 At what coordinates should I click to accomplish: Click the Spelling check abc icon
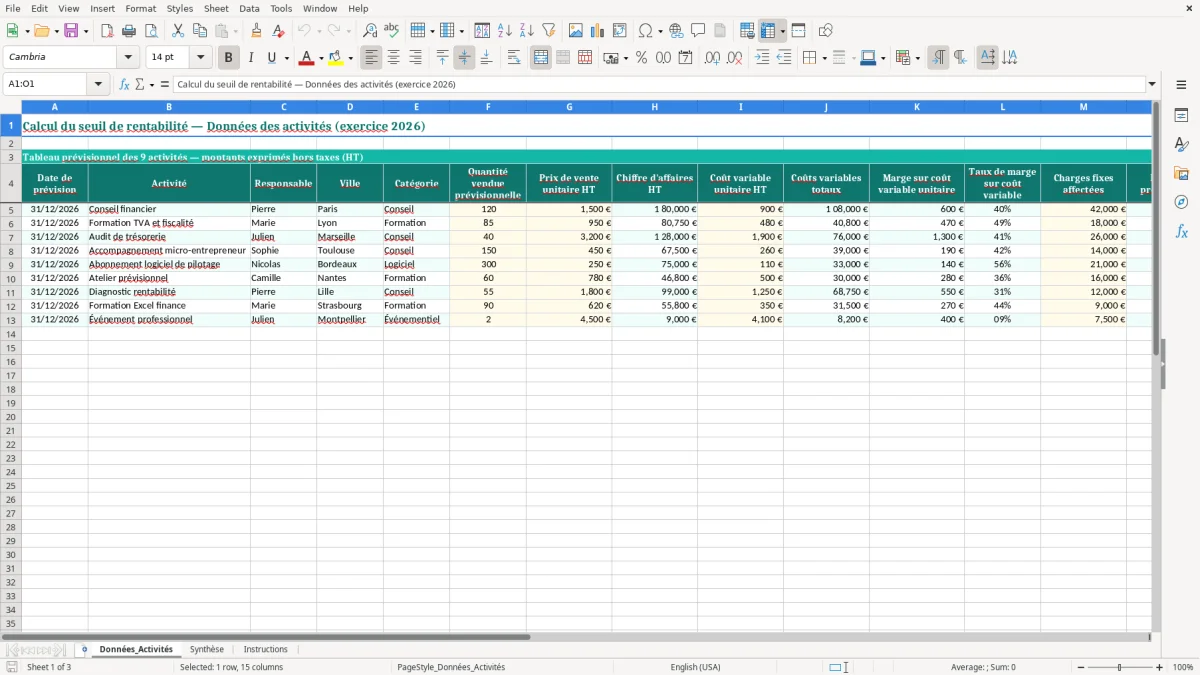(x=392, y=31)
